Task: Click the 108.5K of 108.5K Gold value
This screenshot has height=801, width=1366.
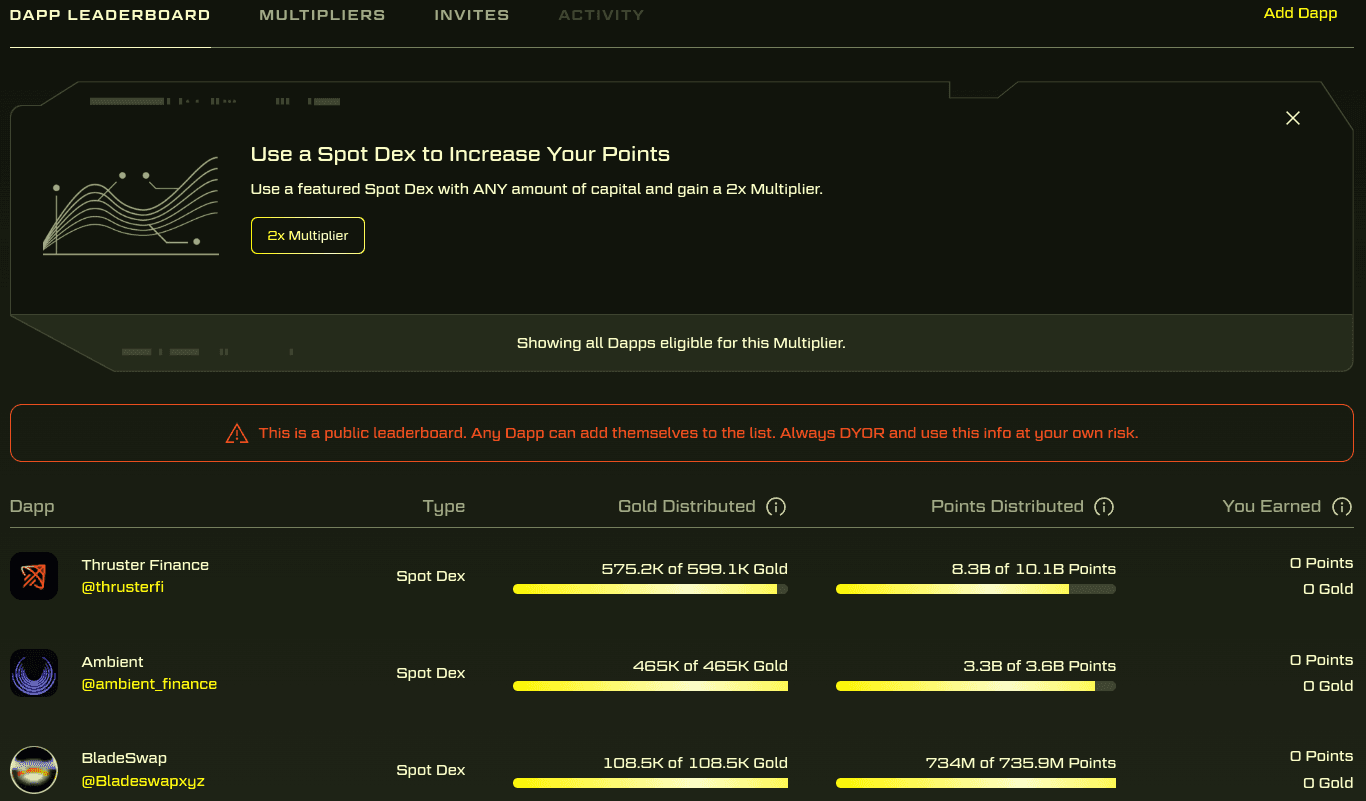Action: point(695,763)
